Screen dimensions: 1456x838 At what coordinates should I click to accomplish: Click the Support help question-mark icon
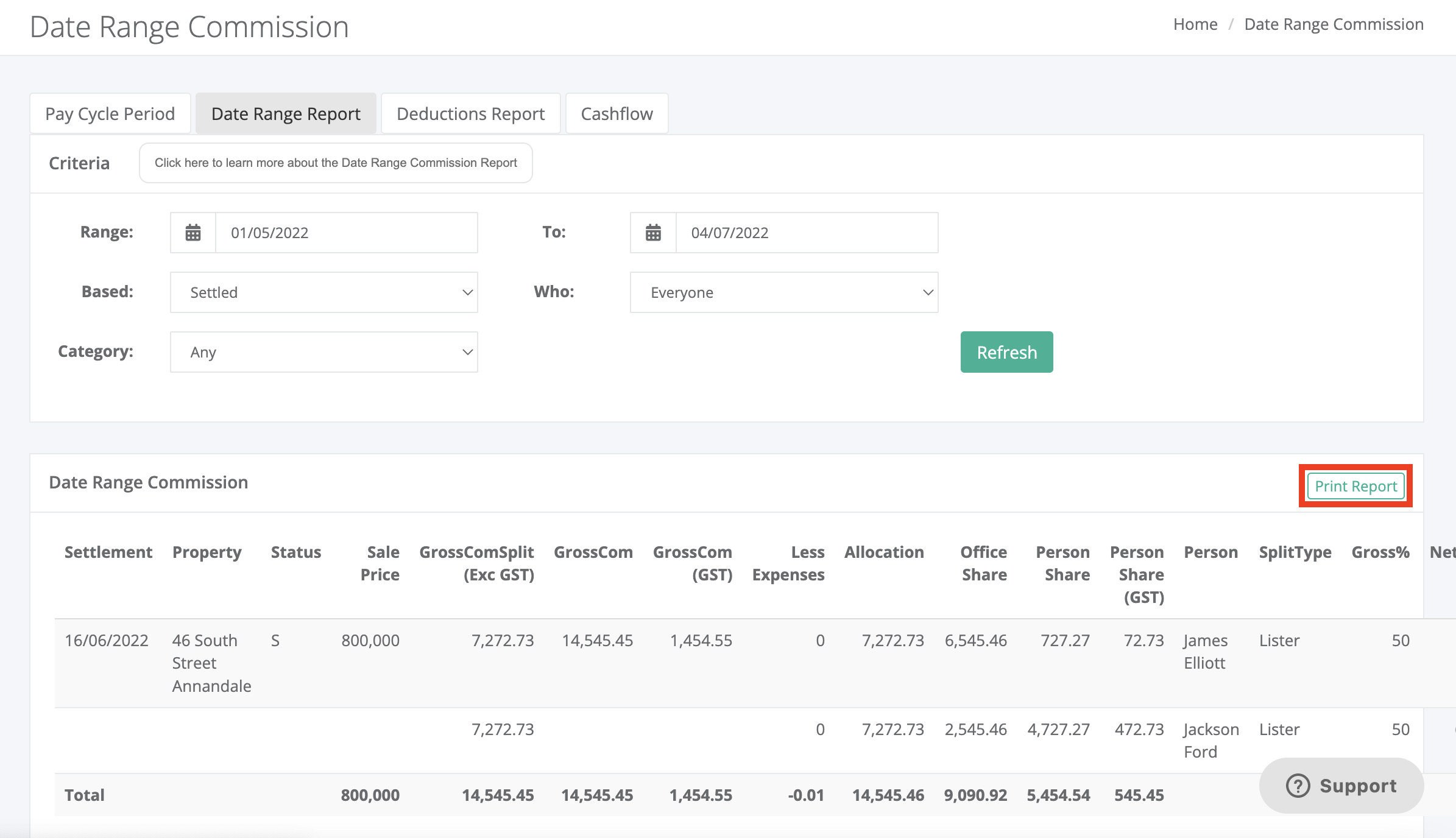point(1298,786)
